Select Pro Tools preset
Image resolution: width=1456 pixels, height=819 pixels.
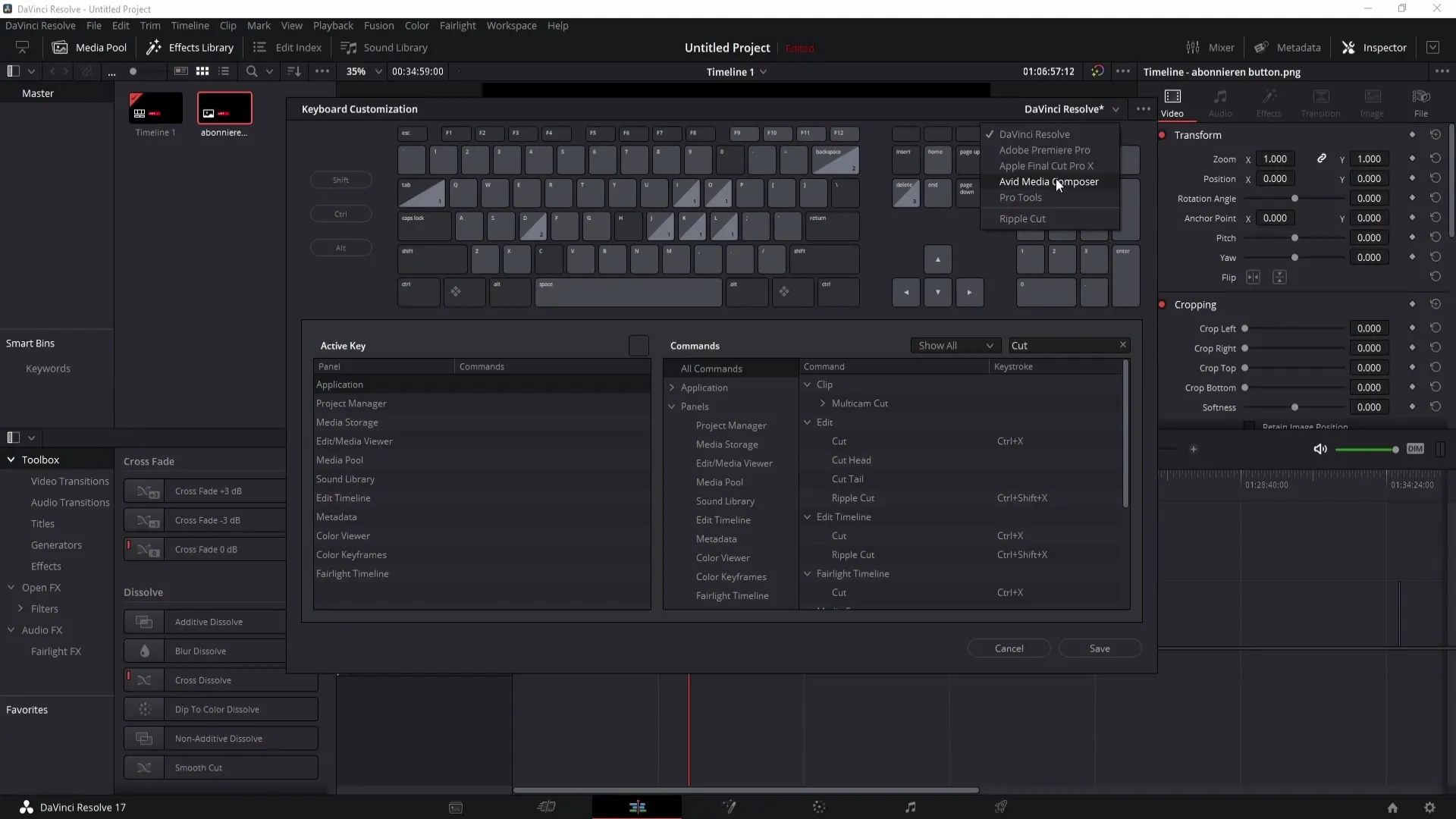(1020, 198)
